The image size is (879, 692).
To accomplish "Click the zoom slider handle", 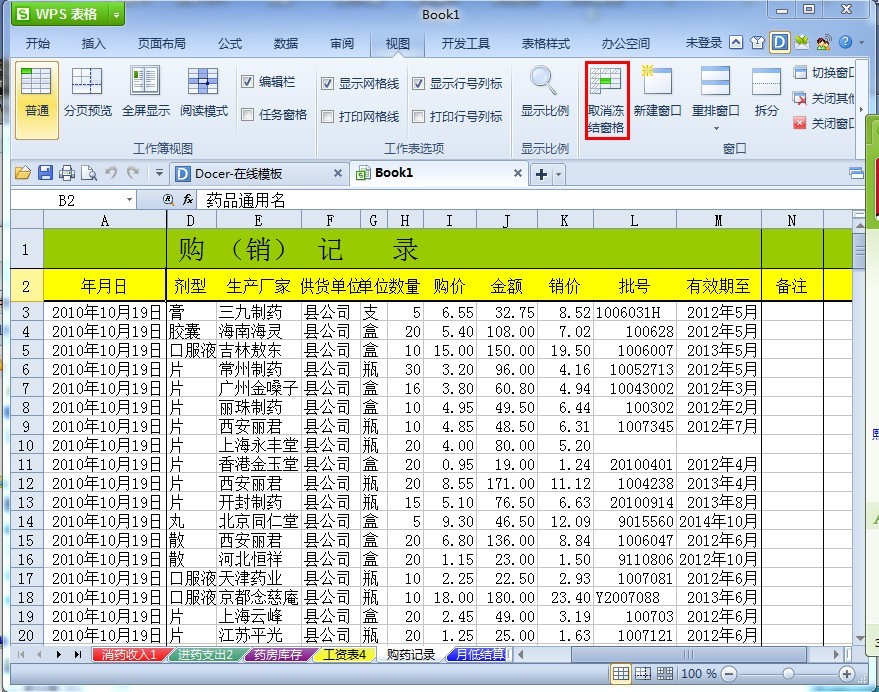I will (x=788, y=673).
